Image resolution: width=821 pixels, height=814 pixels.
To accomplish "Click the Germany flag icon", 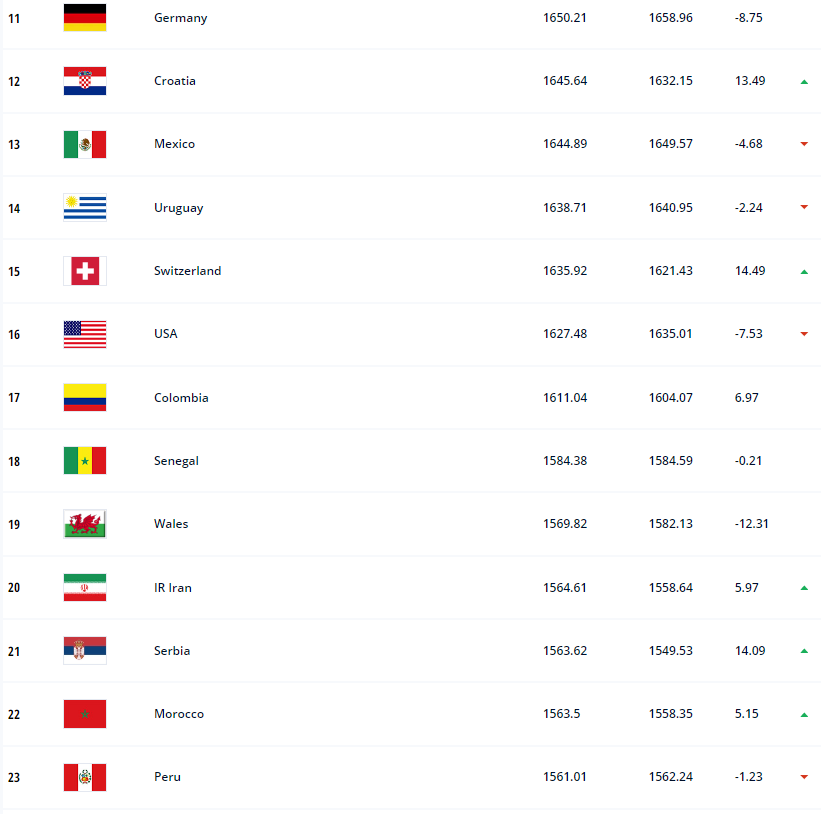I will [85, 18].
